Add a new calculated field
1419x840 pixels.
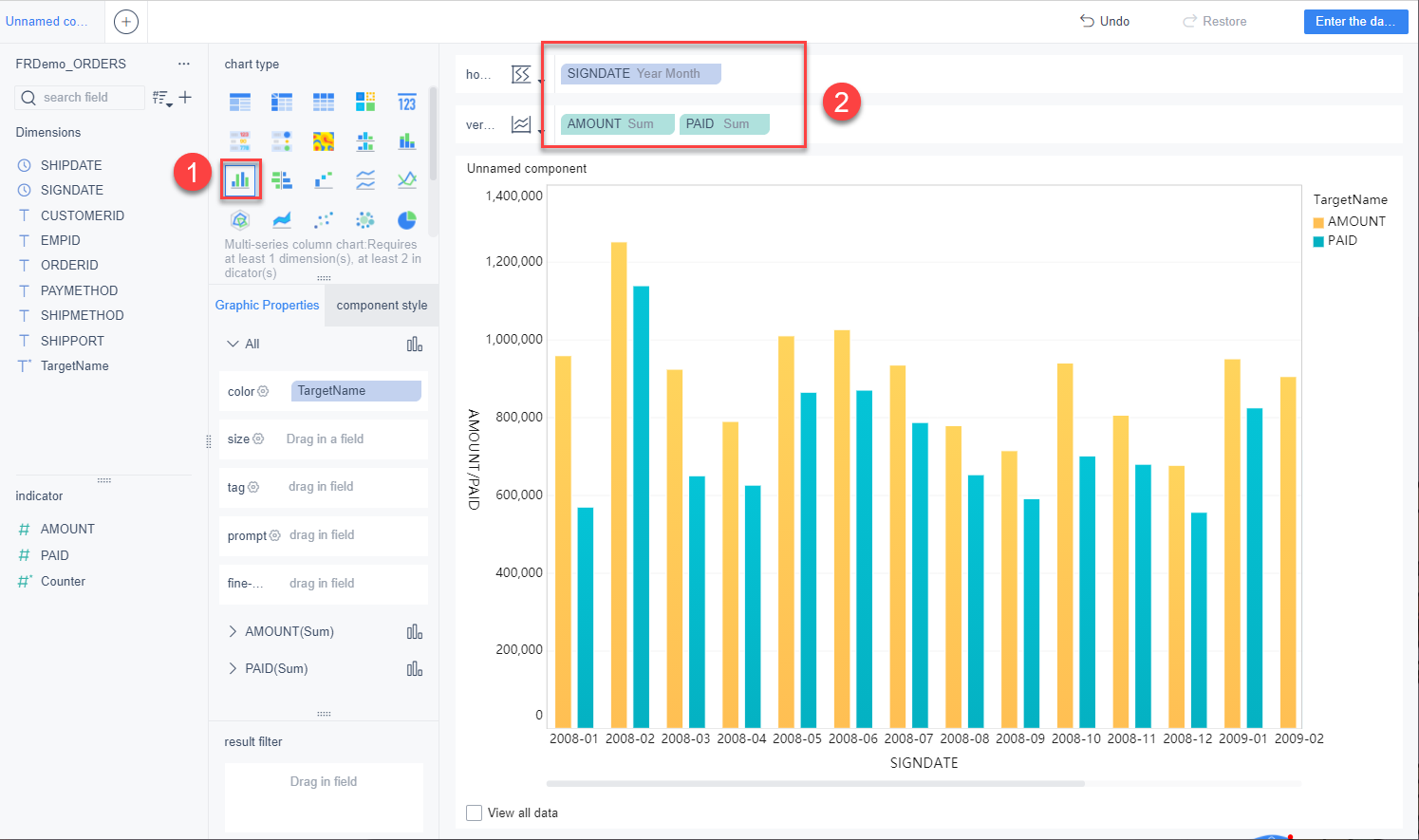[x=185, y=98]
